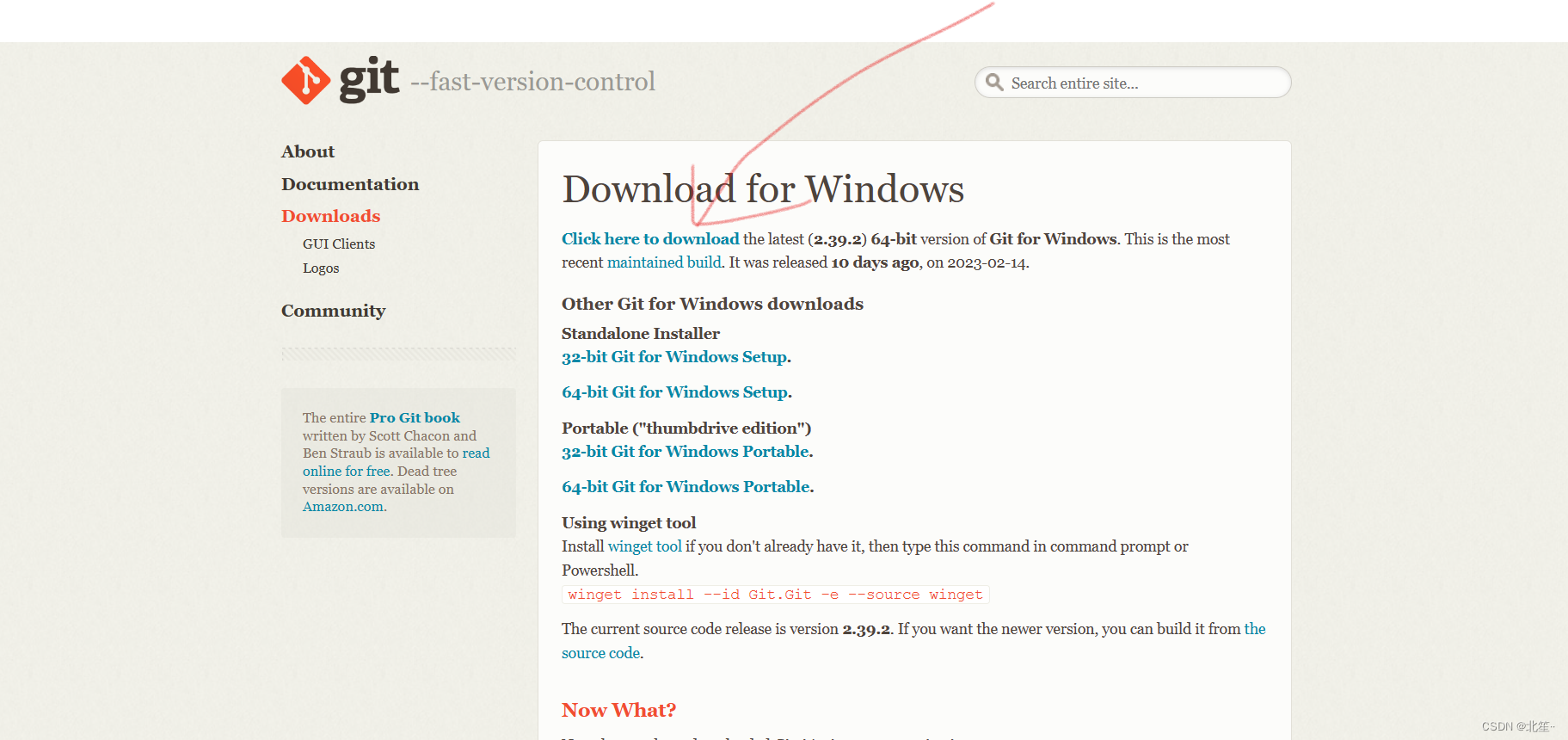Download 64-bit Git for Windows Setup
Image resolution: width=1568 pixels, height=740 pixels.
(x=675, y=392)
